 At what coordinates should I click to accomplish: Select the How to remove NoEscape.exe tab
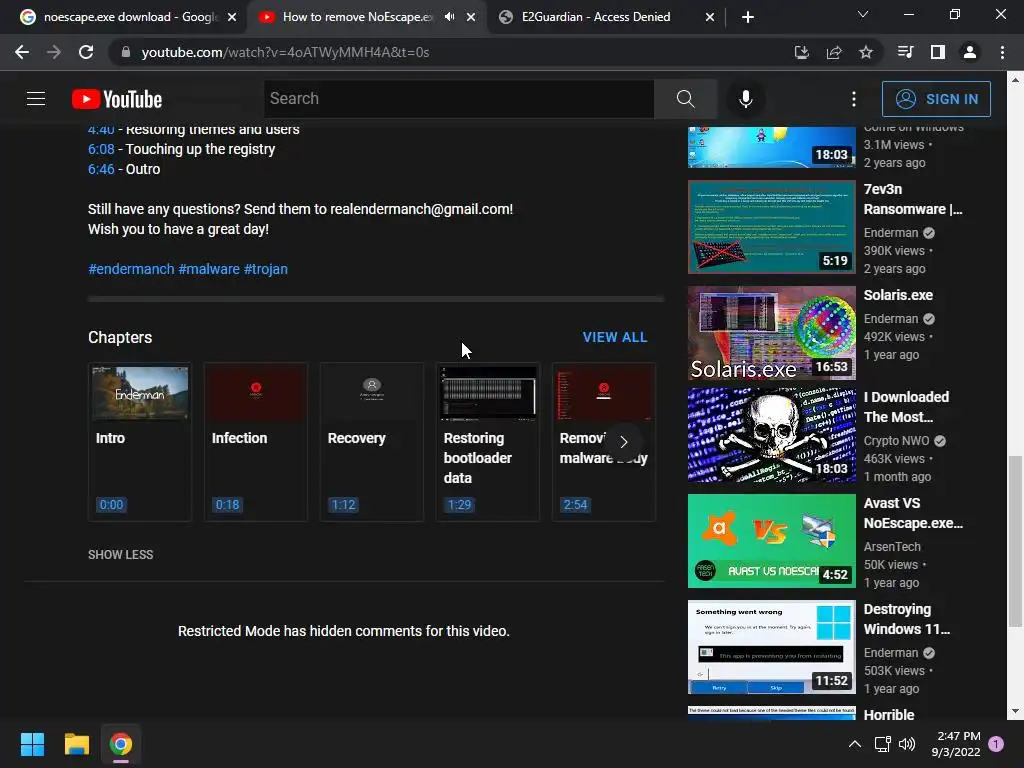(357, 17)
